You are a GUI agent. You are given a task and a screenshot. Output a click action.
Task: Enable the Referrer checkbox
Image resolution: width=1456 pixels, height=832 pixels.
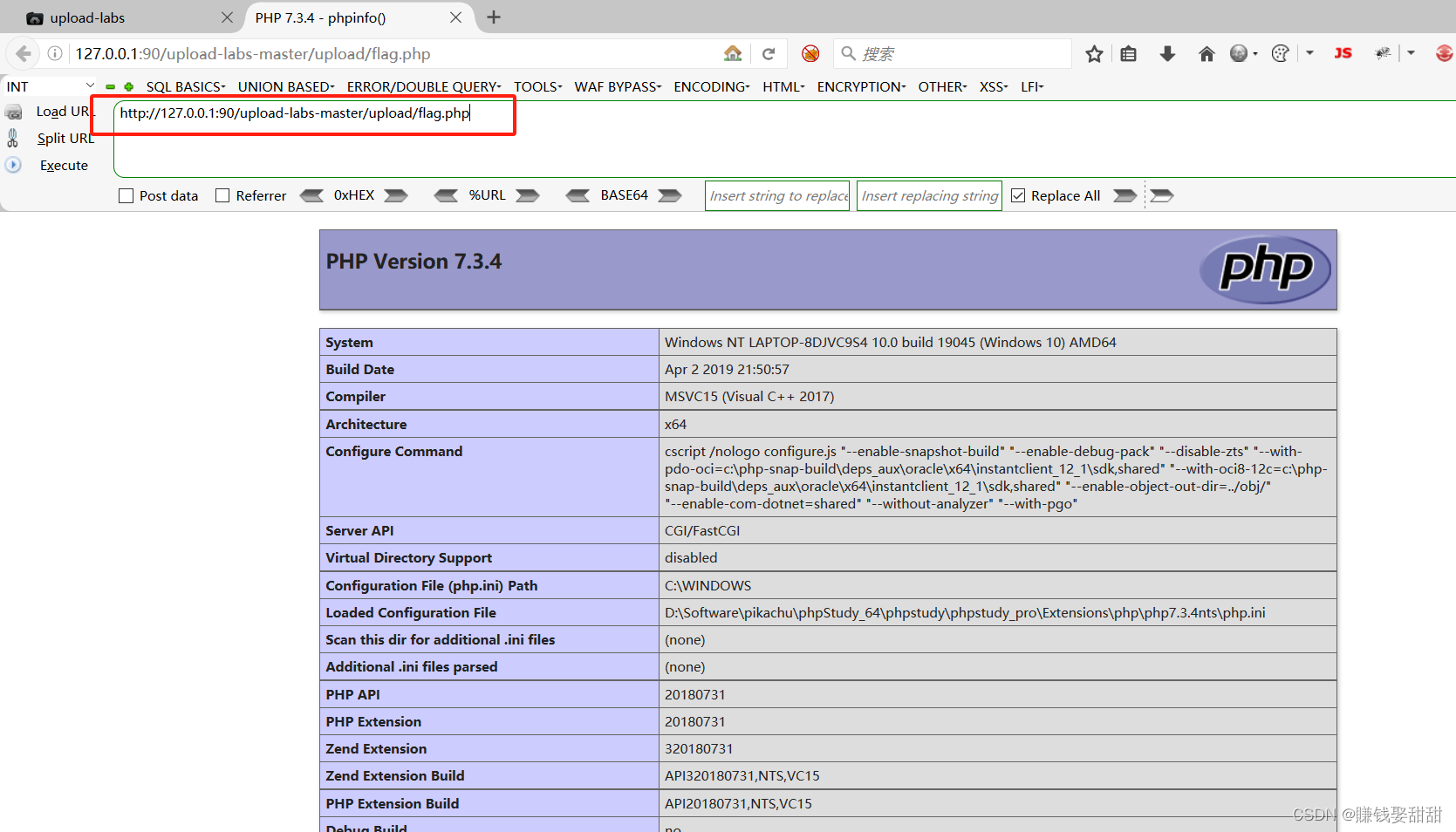tap(222, 195)
